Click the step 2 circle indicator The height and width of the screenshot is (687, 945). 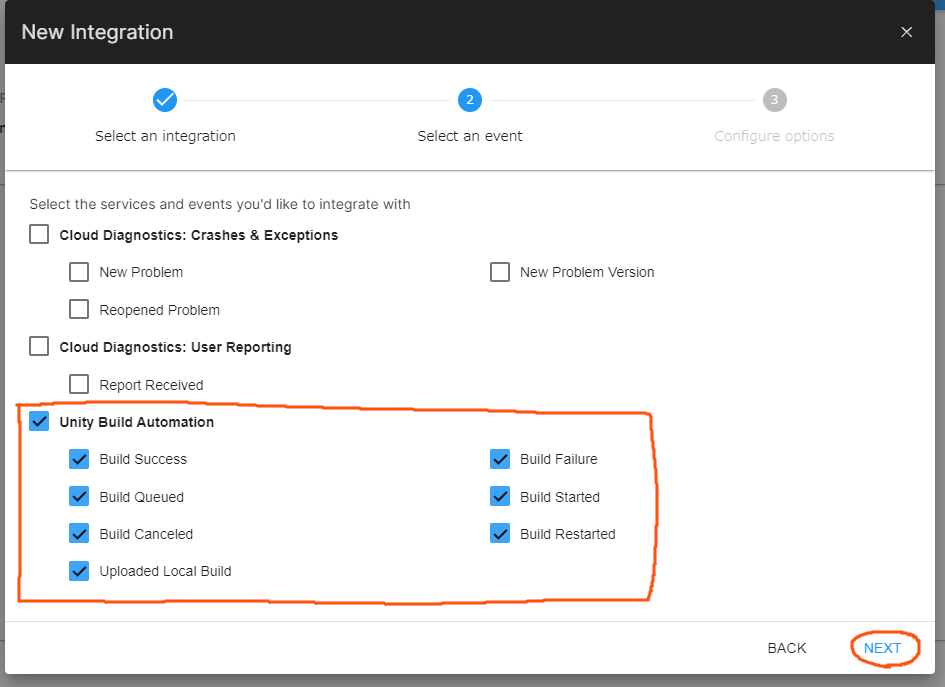pyautogui.click(x=470, y=100)
